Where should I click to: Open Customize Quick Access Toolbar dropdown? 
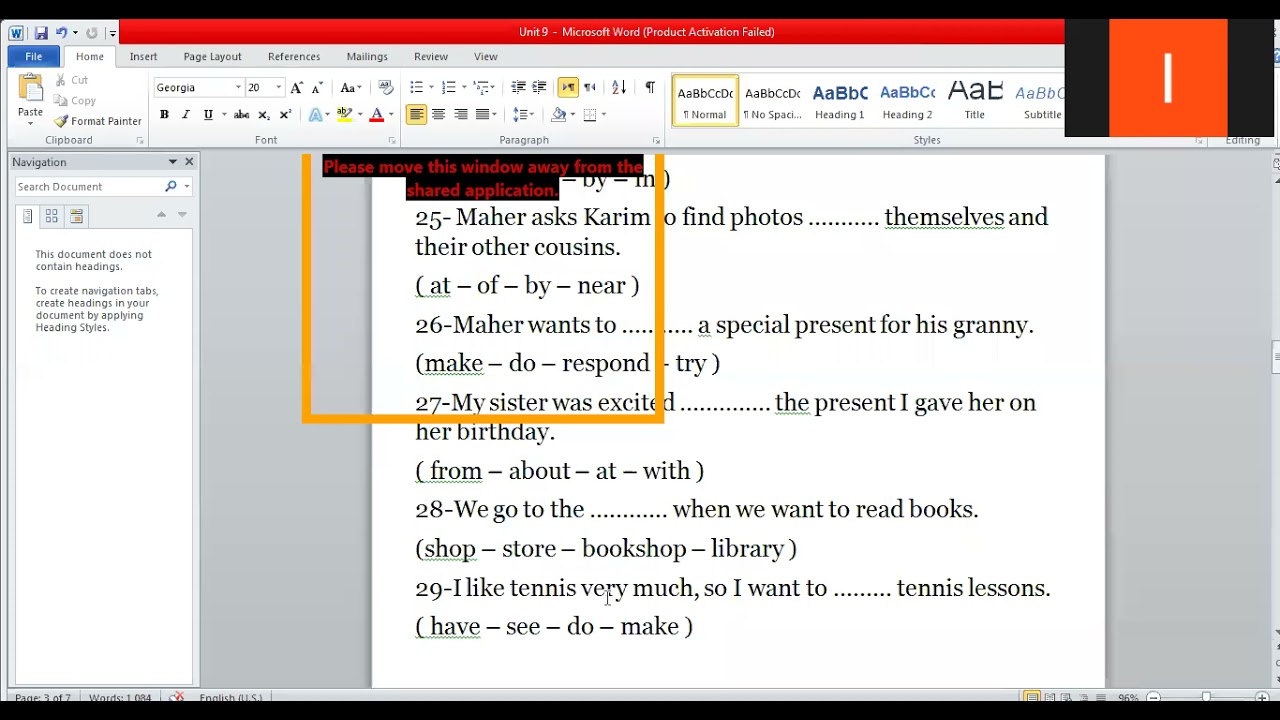(112, 34)
